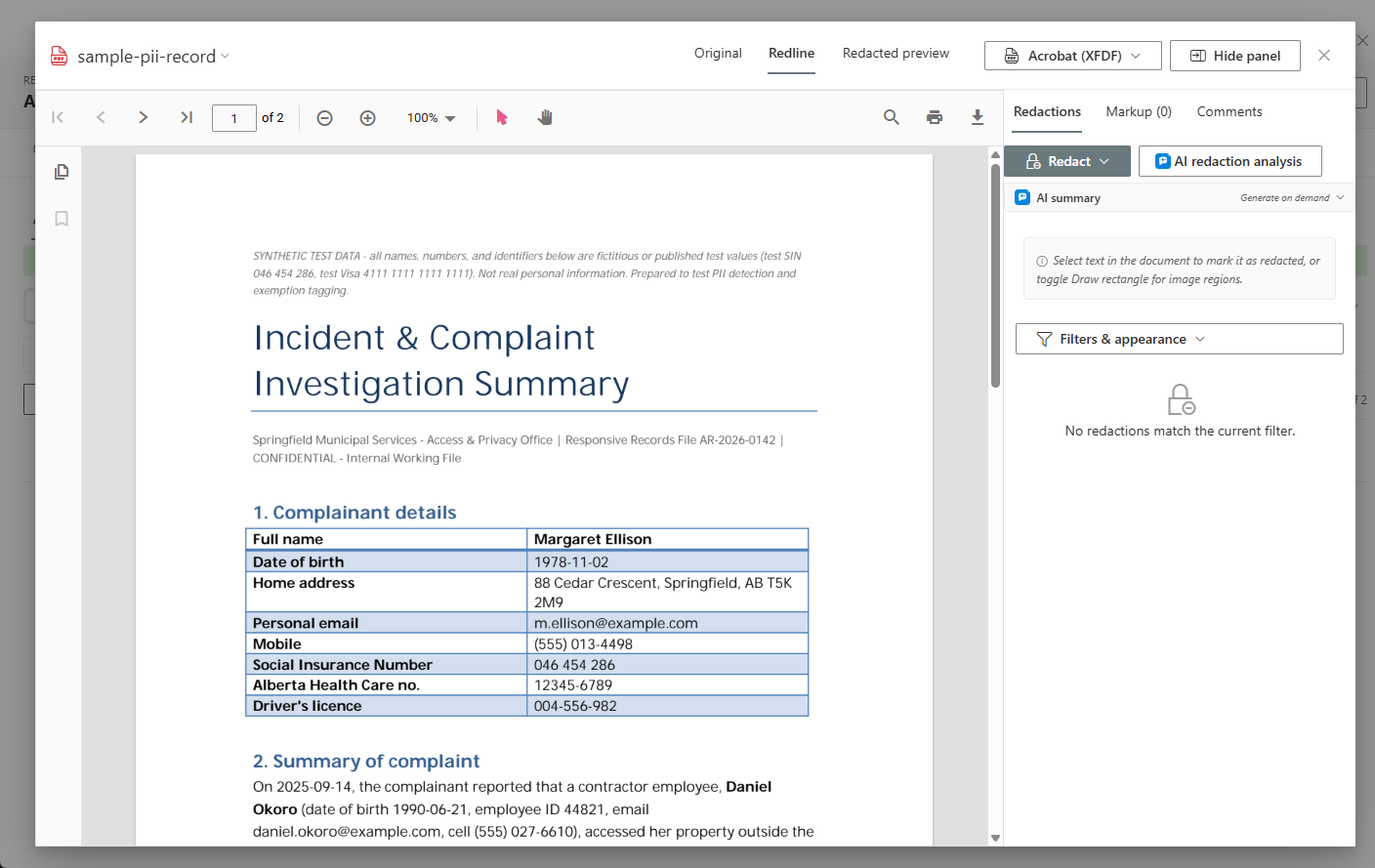Image resolution: width=1375 pixels, height=868 pixels.
Task: Open the Markup (0) tab
Action: click(x=1139, y=112)
